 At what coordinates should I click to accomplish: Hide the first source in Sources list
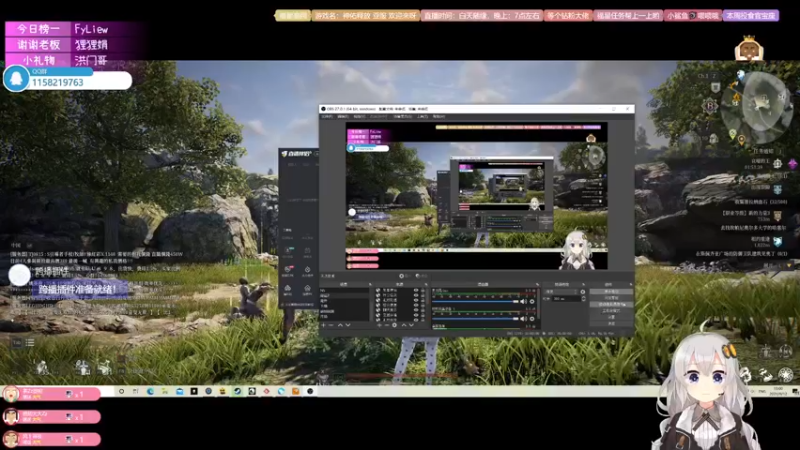point(416,290)
